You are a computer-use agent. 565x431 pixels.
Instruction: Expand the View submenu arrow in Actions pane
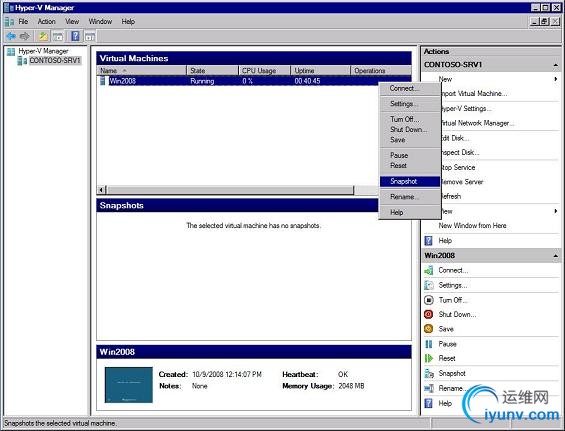[556, 211]
